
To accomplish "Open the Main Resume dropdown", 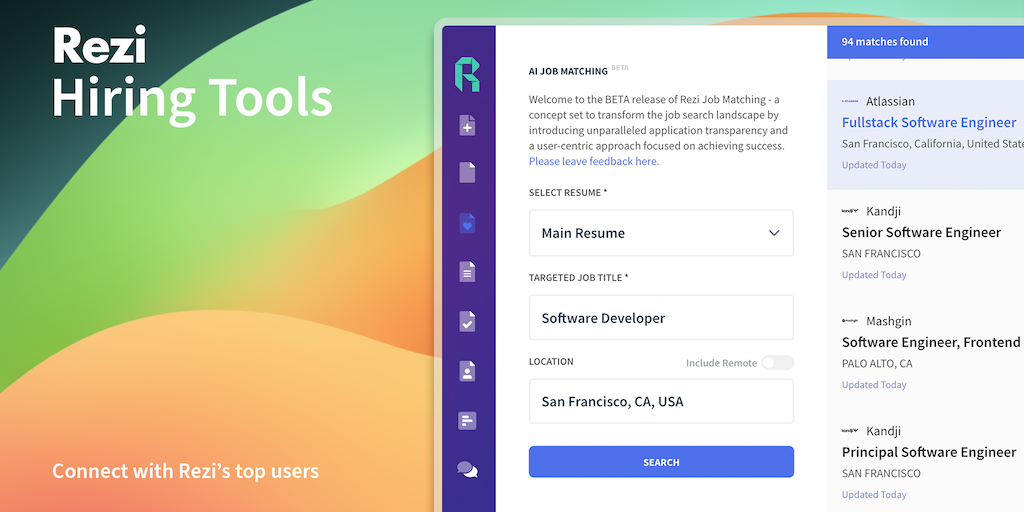I will pos(661,233).
